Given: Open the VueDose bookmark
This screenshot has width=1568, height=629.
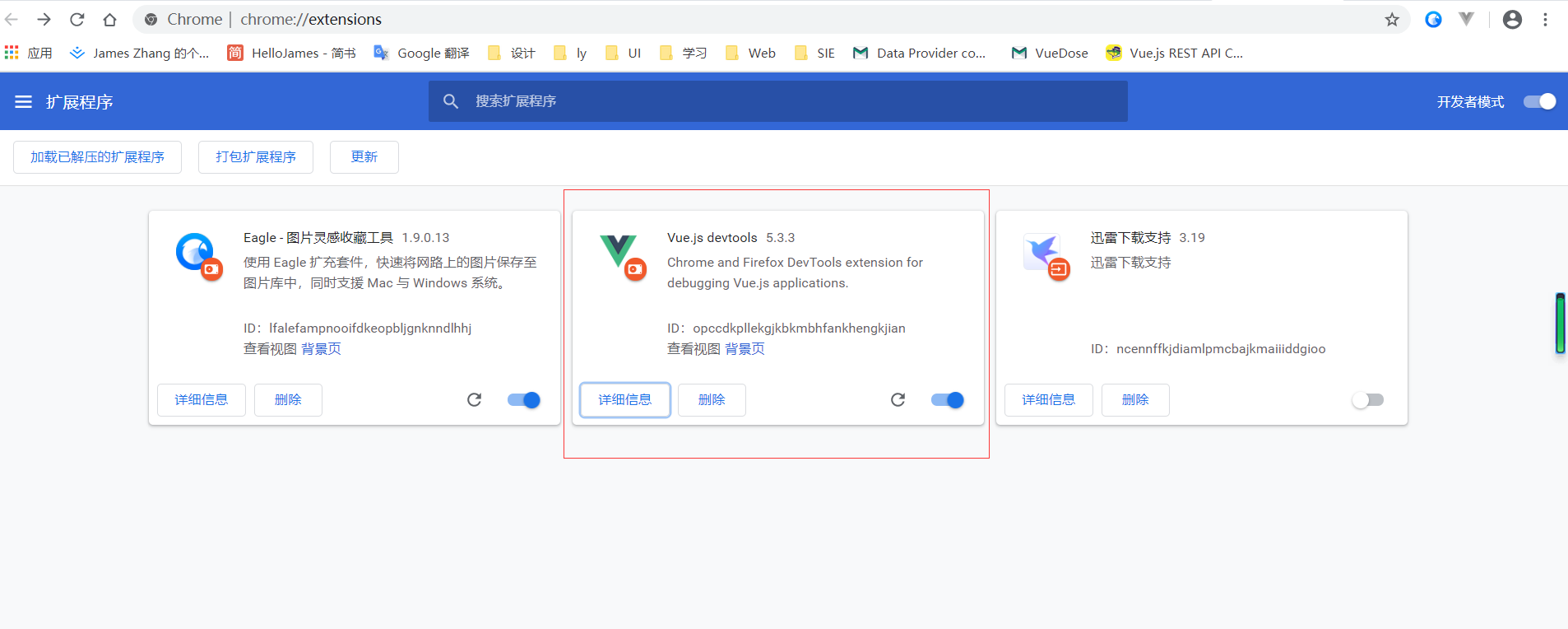Looking at the screenshot, I should pyautogui.click(x=1050, y=53).
